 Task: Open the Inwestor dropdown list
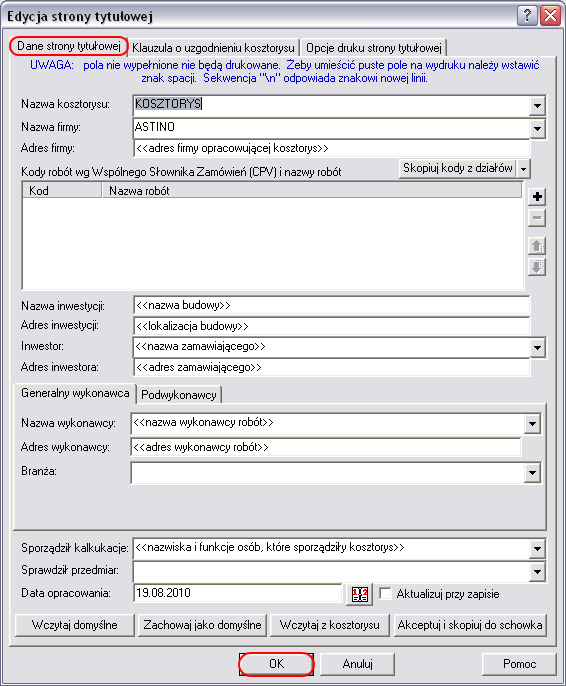[537, 348]
